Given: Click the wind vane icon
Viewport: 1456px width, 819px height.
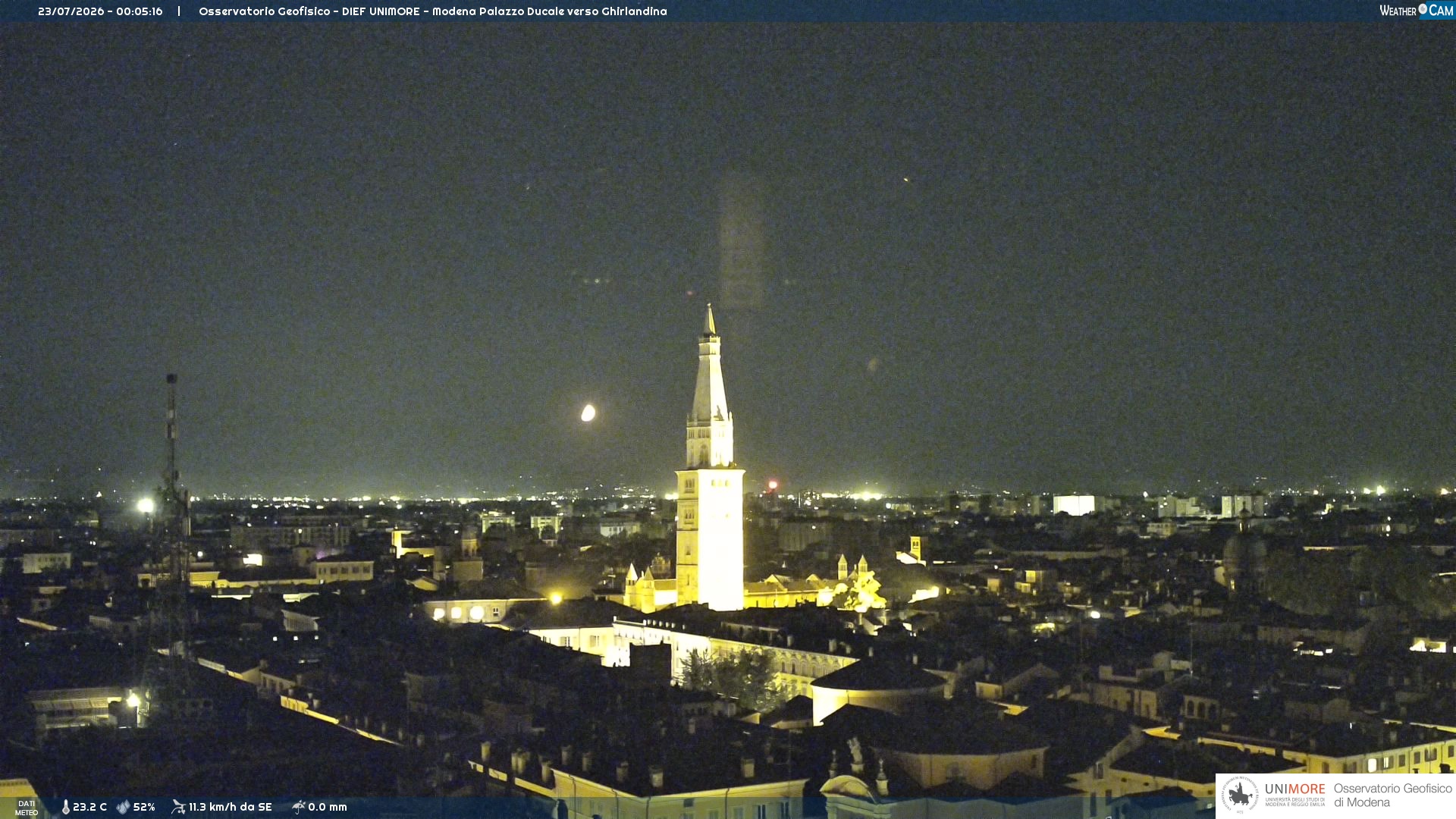Looking at the screenshot, I should 178,807.
